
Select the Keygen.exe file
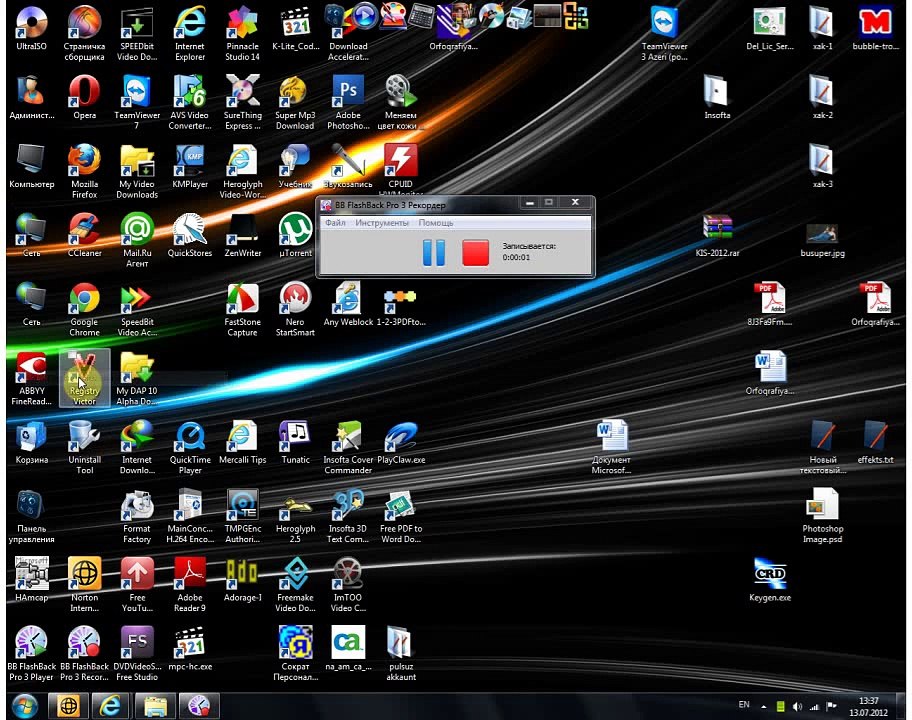click(x=770, y=580)
